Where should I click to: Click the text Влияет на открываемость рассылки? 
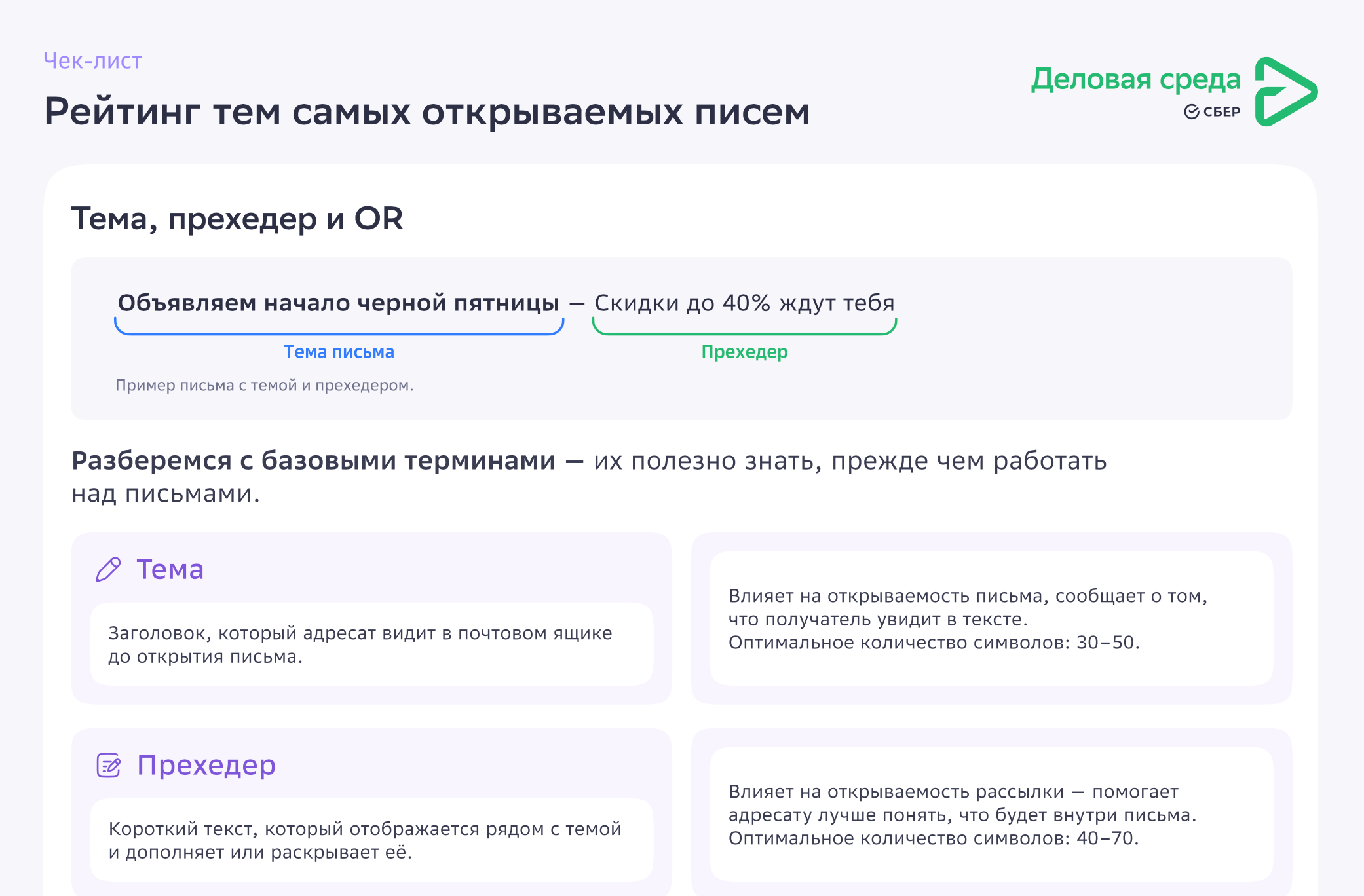click(896, 792)
